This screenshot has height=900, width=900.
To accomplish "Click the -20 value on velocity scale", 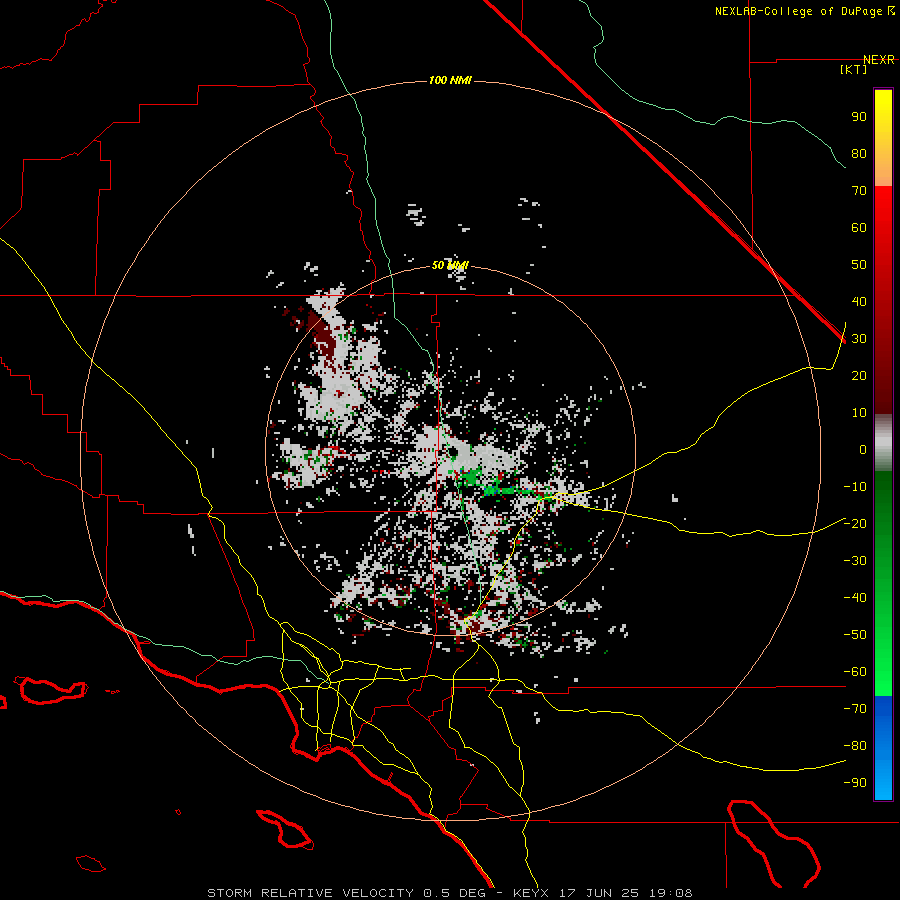I will pos(855,524).
